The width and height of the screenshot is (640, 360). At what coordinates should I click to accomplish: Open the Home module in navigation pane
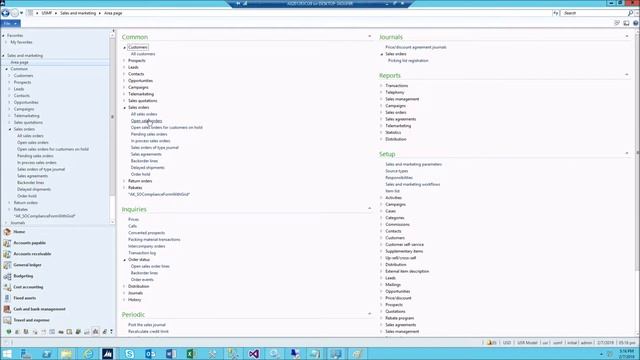[19, 232]
